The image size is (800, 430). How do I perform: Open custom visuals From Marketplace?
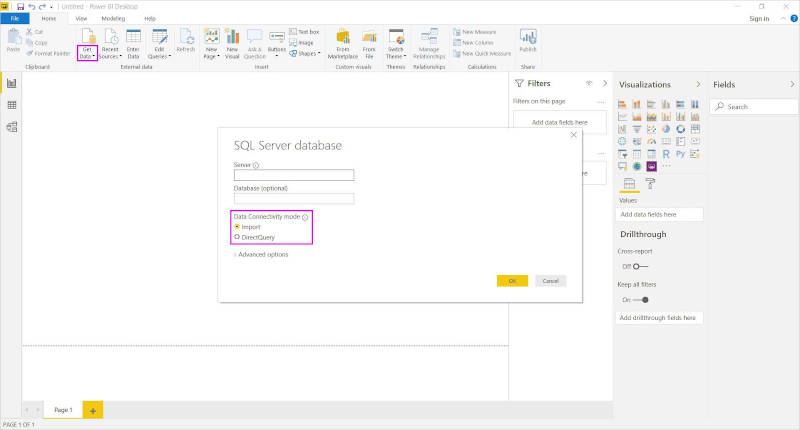point(343,44)
